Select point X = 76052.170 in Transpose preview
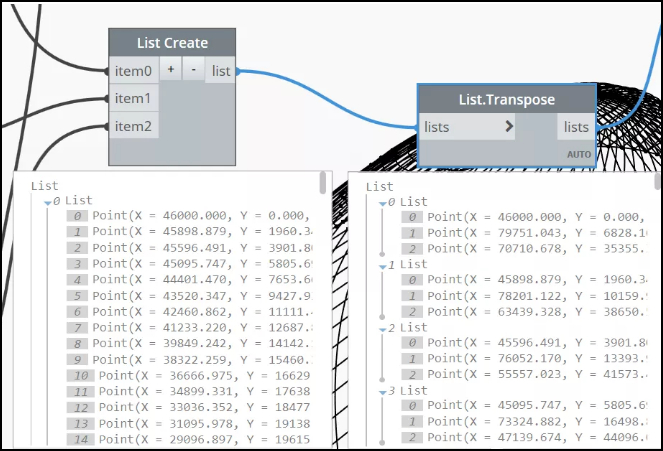This screenshot has height=451, width=663. coord(524,358)
